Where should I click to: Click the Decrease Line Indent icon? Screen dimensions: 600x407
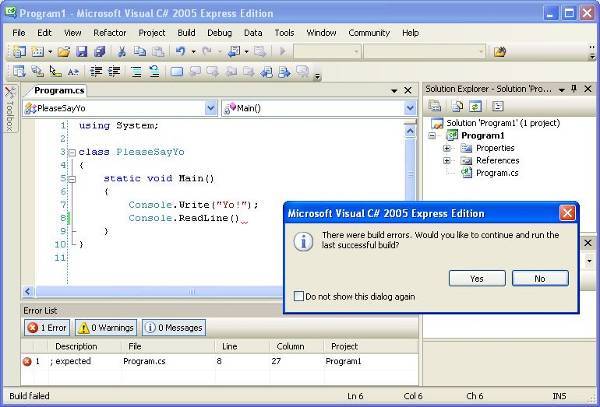(96, 71)
